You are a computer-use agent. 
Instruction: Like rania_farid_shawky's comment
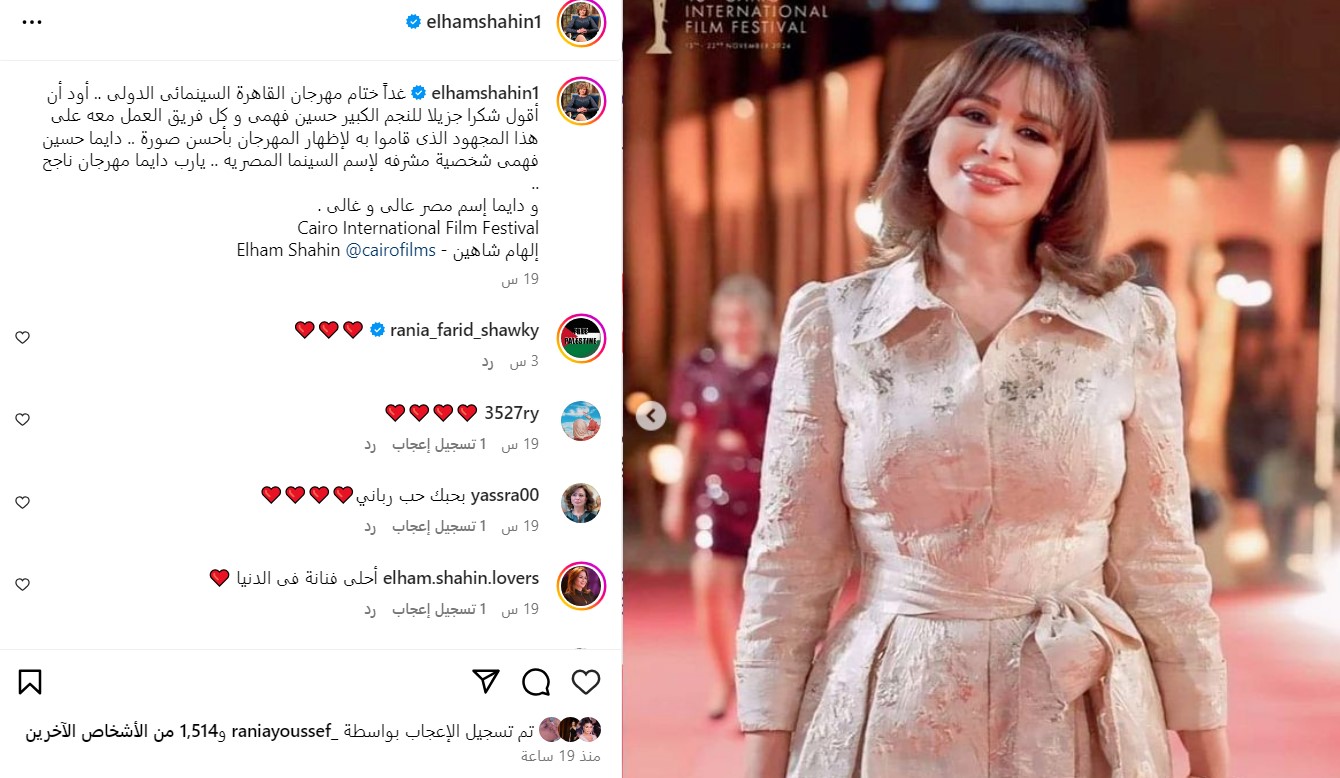point(22,338)
